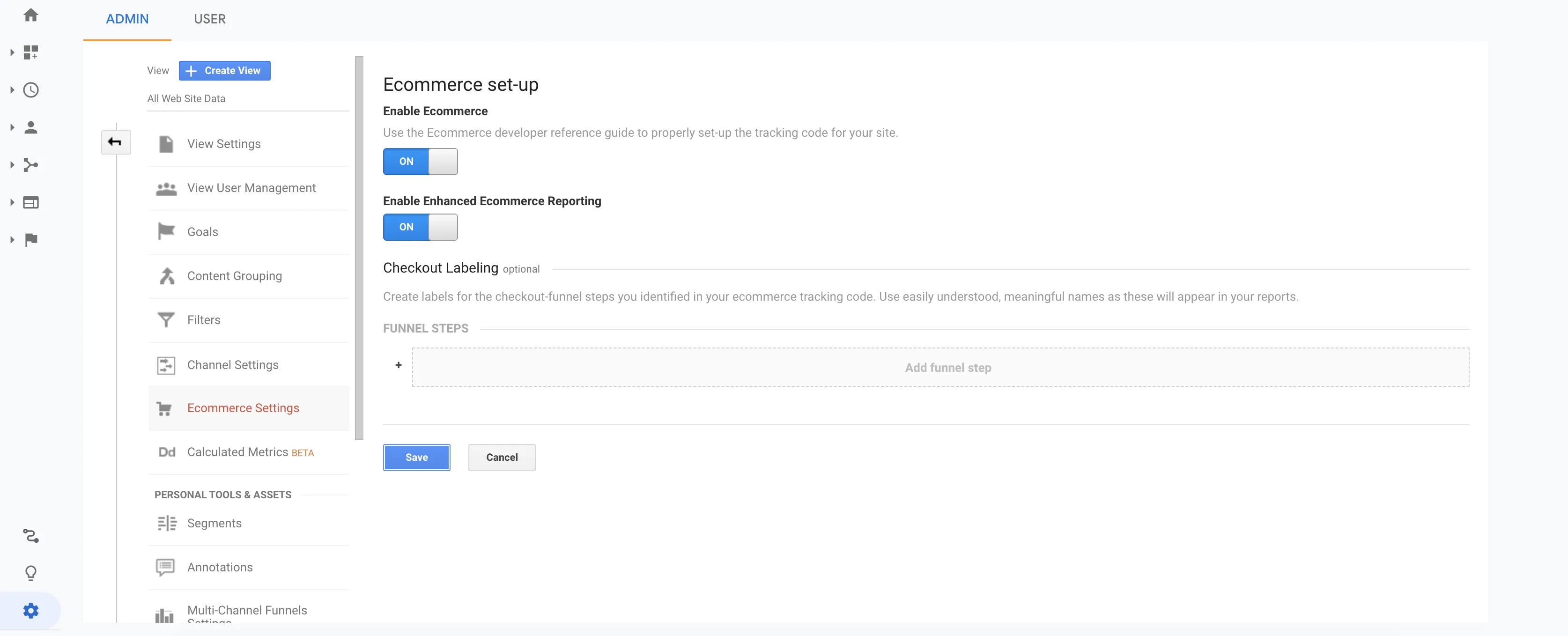Open Channel Settings menu item
1568x636 pixels.
coord(232,364)
